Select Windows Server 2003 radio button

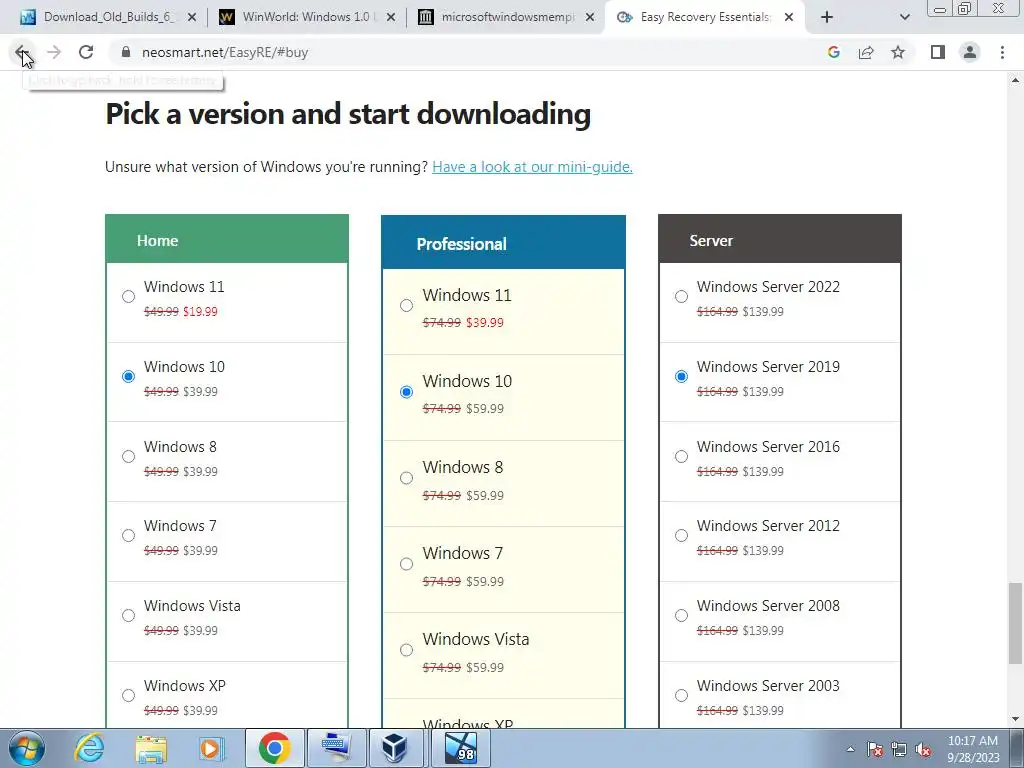coord(681,696)
